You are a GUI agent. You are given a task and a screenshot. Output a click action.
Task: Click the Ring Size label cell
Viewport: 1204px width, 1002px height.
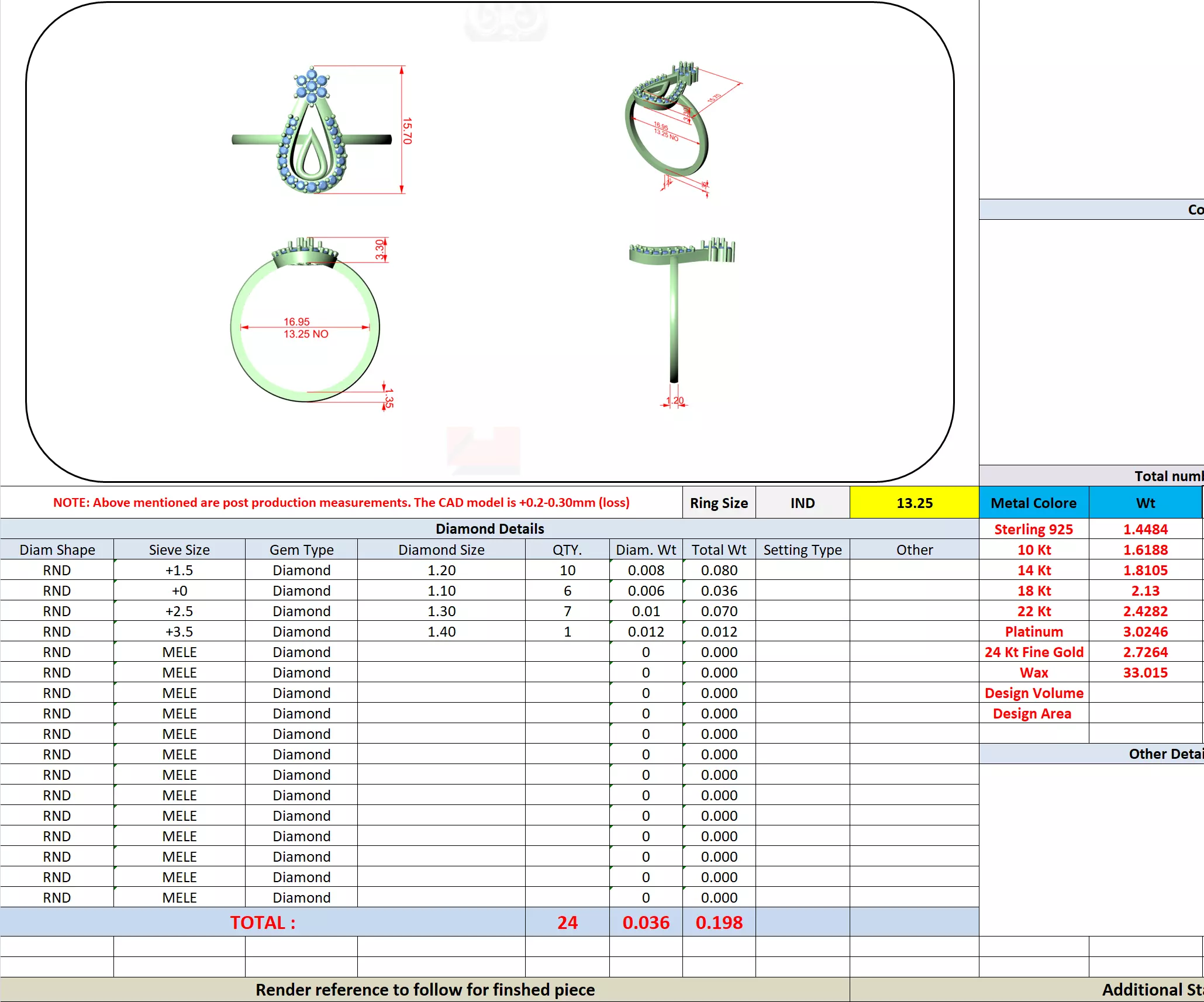click(719, 503)
